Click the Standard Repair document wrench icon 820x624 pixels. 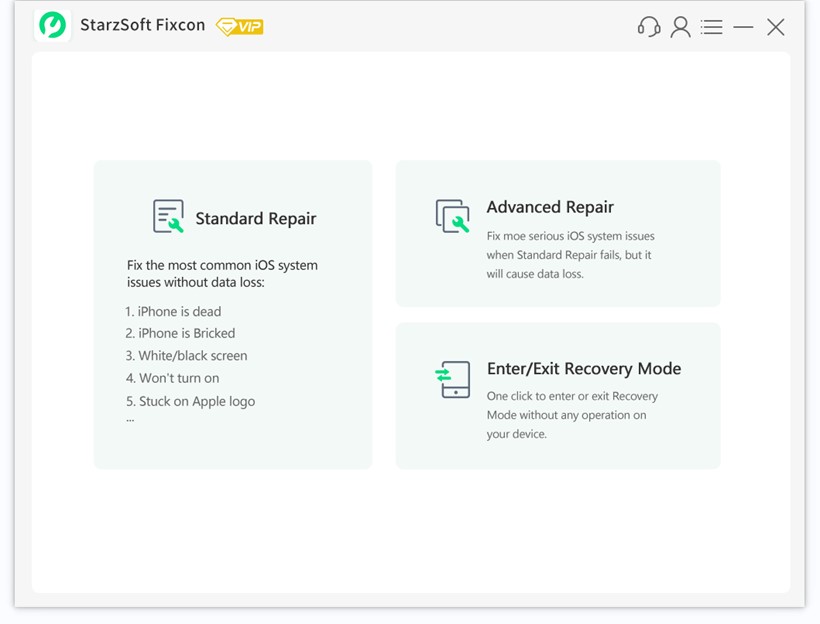168,217
